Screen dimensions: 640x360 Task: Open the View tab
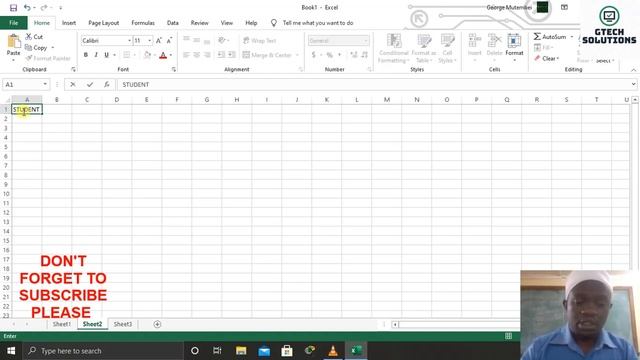(227, 23)
